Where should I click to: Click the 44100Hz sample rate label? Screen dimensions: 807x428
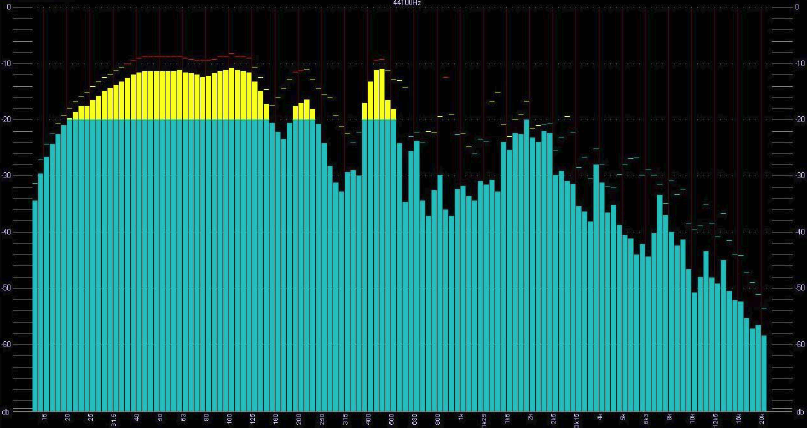click(x=403, y=4)
